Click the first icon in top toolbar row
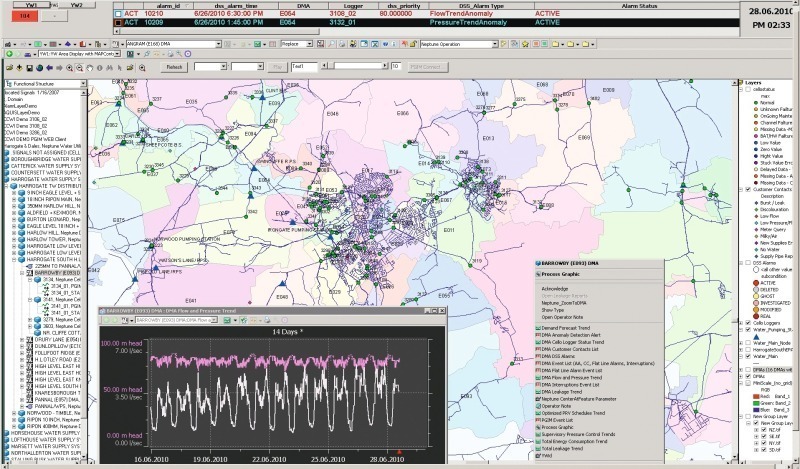This screenshot has height=469, width=800. click(8, 44)
